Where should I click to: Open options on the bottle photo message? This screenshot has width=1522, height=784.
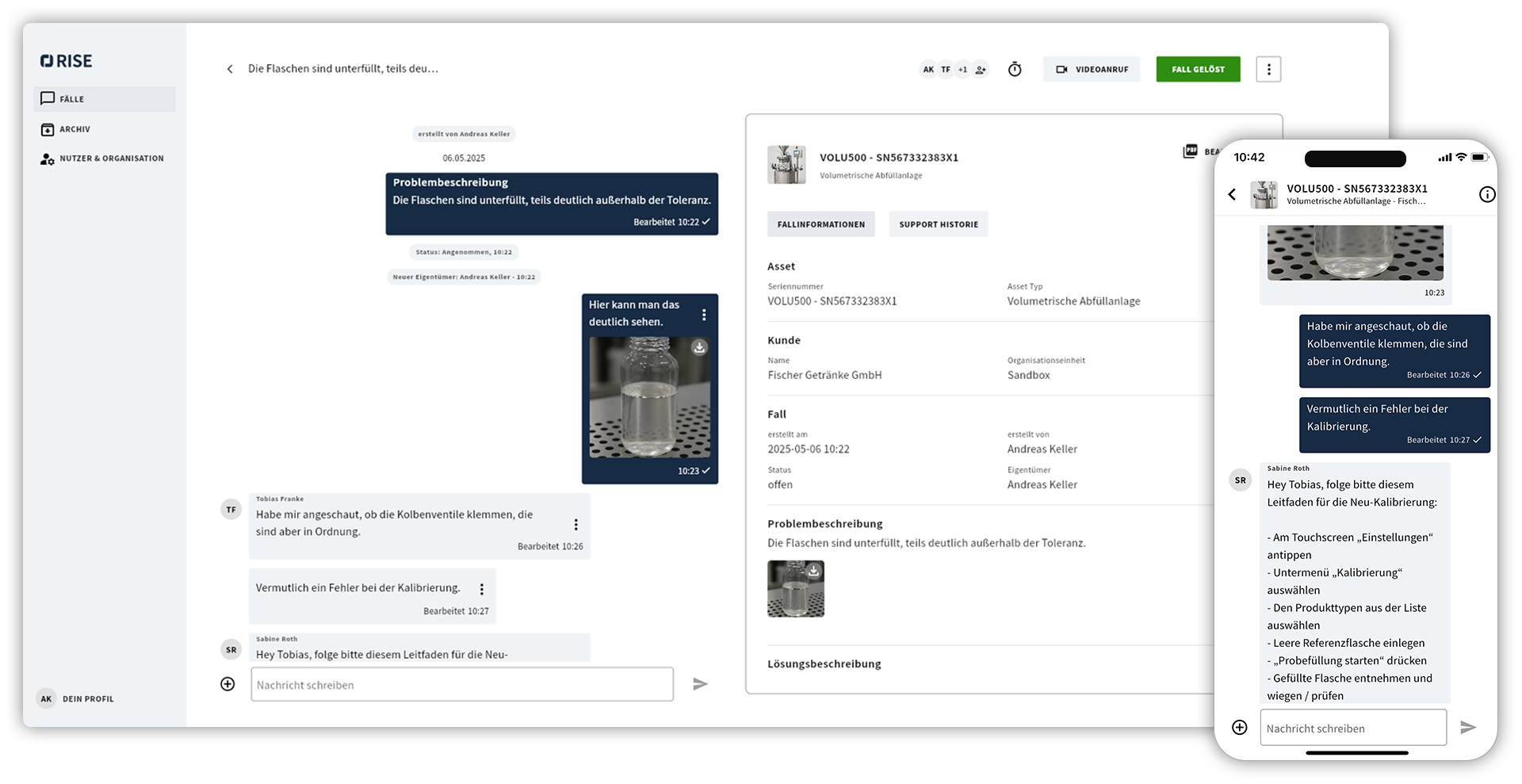[704, 315]
